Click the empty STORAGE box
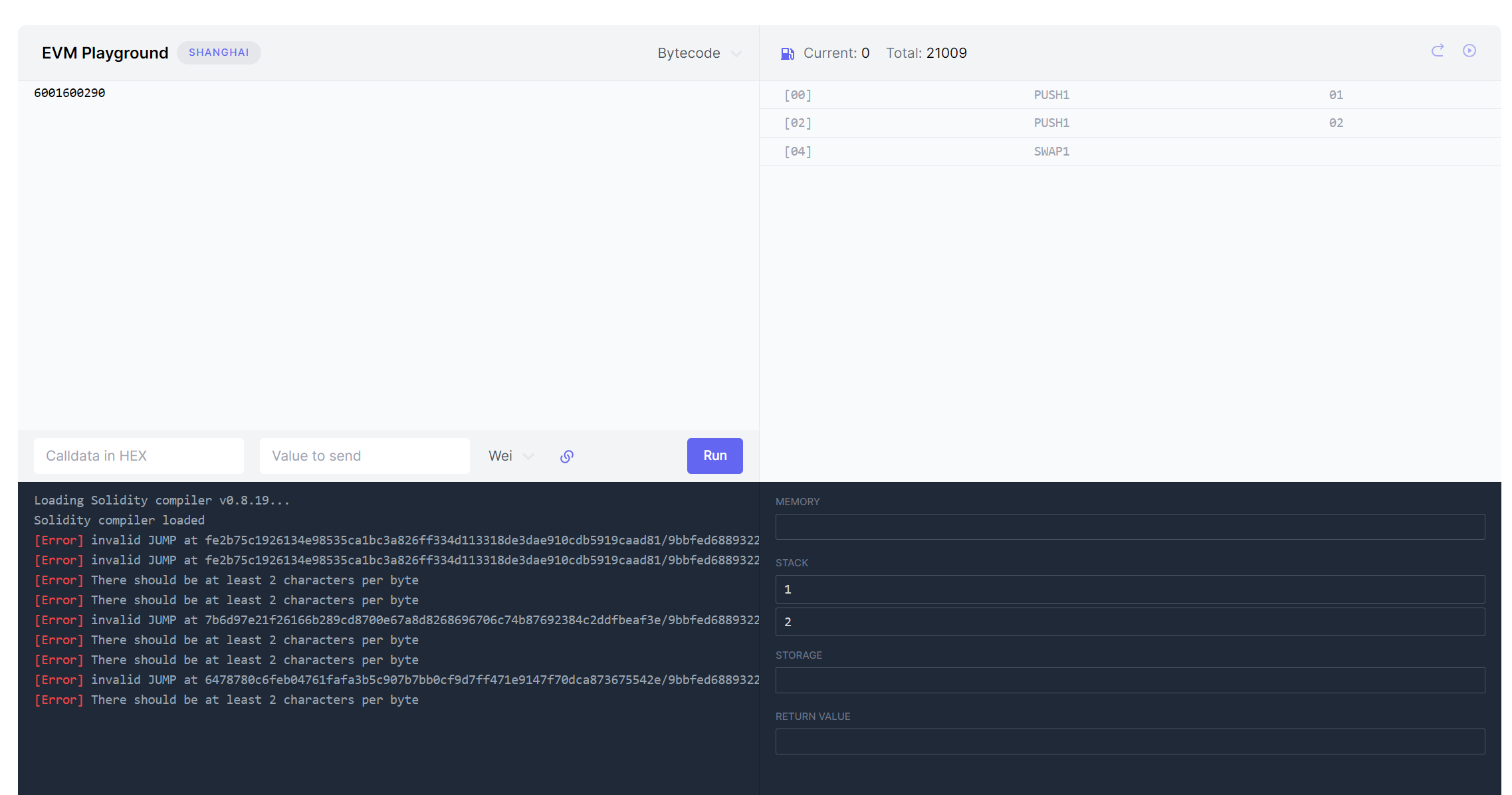 (x=1130, y=681)
